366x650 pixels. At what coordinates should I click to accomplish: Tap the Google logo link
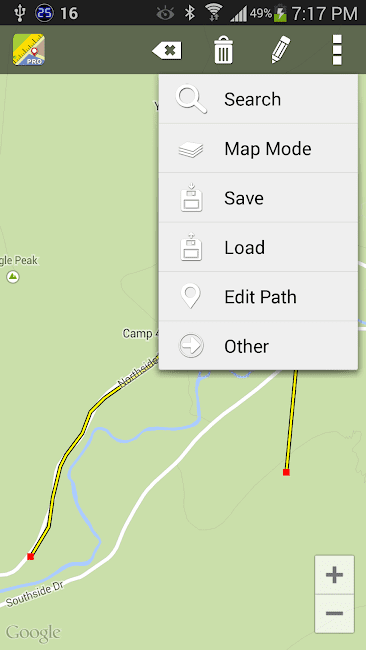(x=33, y=633)
